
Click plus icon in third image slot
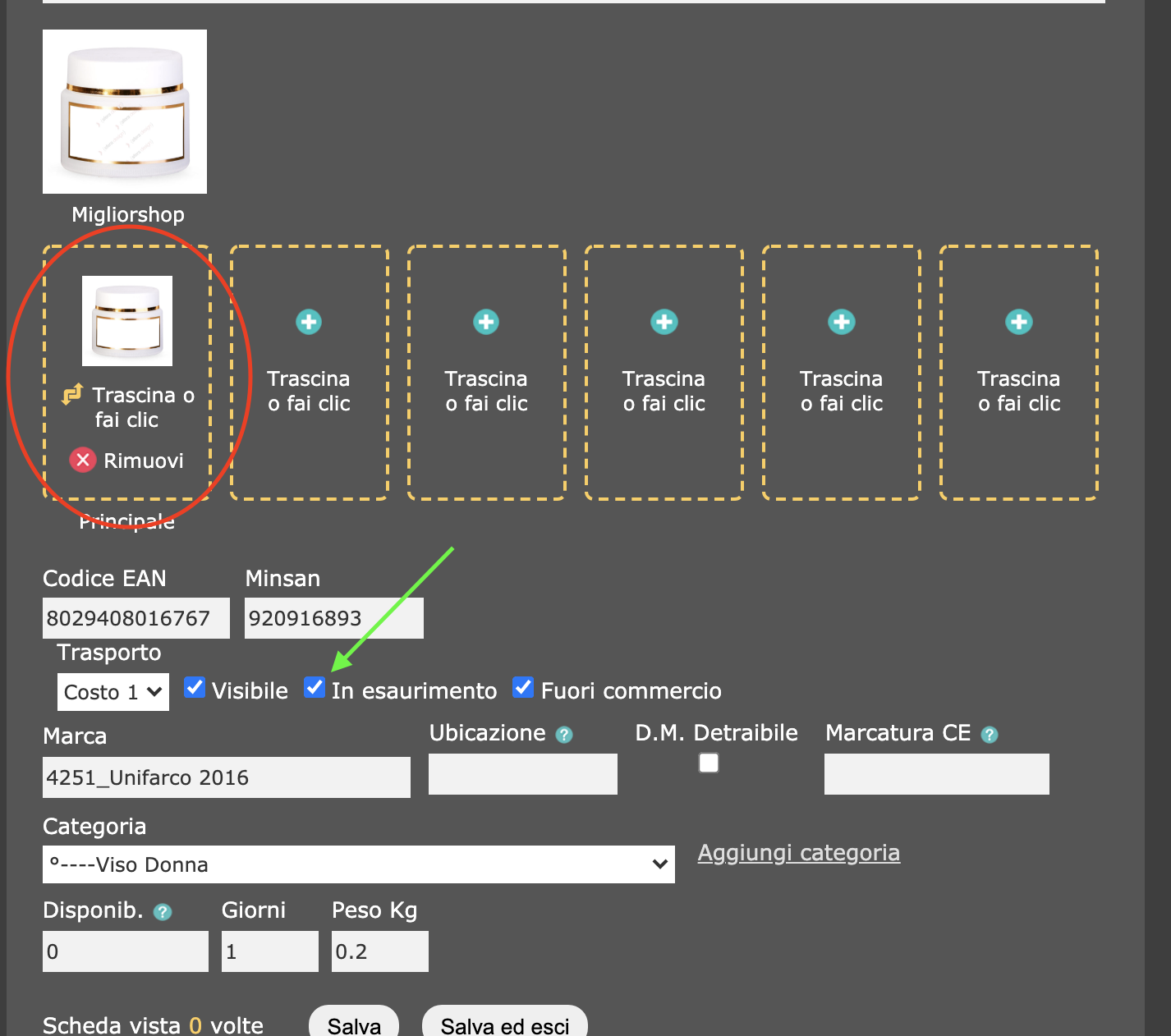[x=486, y=322]
